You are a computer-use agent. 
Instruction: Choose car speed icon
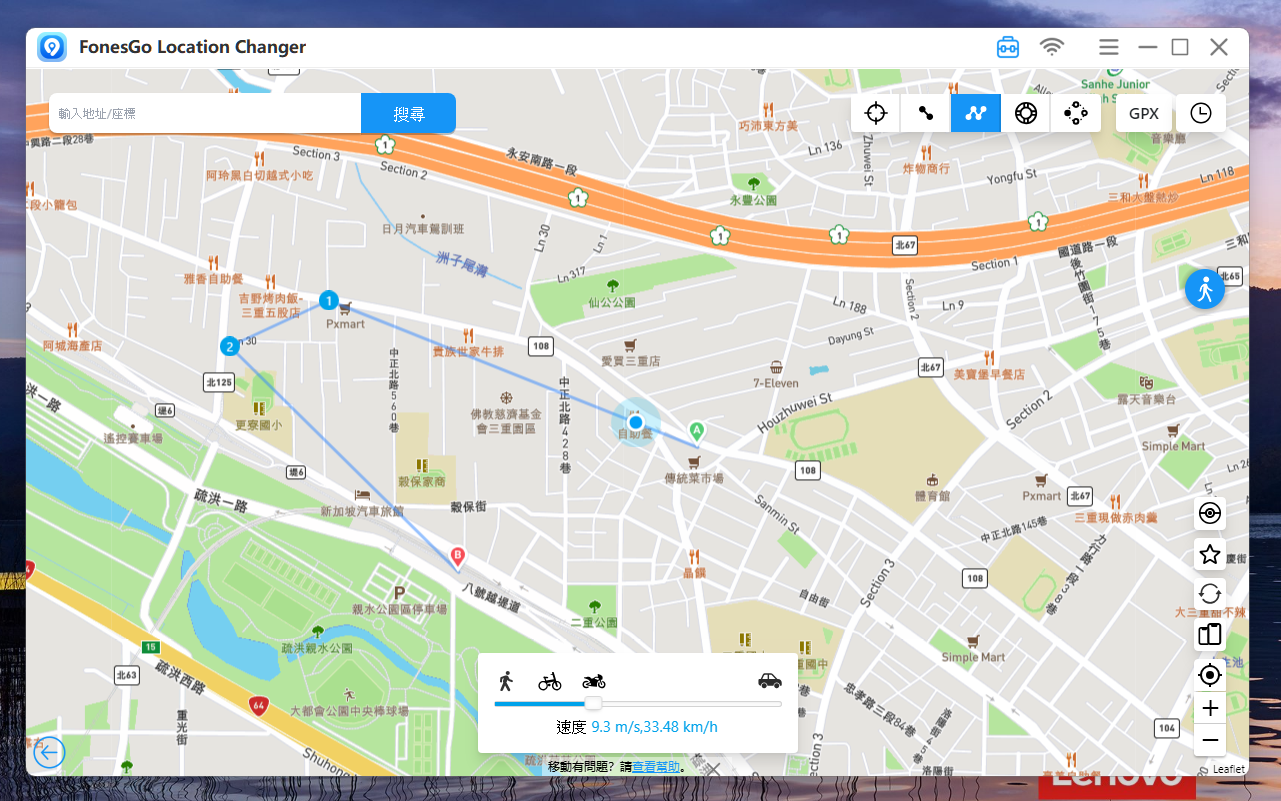tap(769, 681)
